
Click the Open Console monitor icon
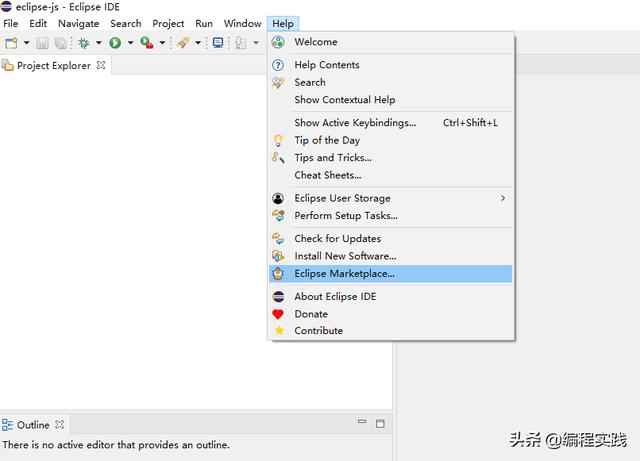tap(218, 42)
